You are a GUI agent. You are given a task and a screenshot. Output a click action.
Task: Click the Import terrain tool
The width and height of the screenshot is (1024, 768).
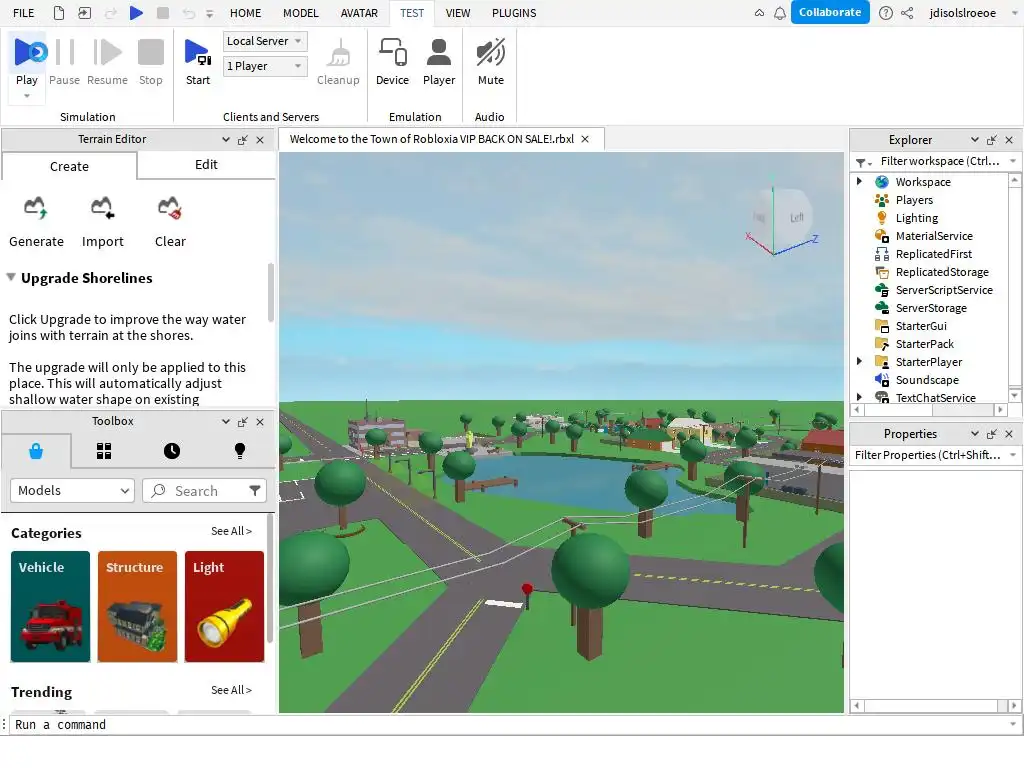(103, 222)
